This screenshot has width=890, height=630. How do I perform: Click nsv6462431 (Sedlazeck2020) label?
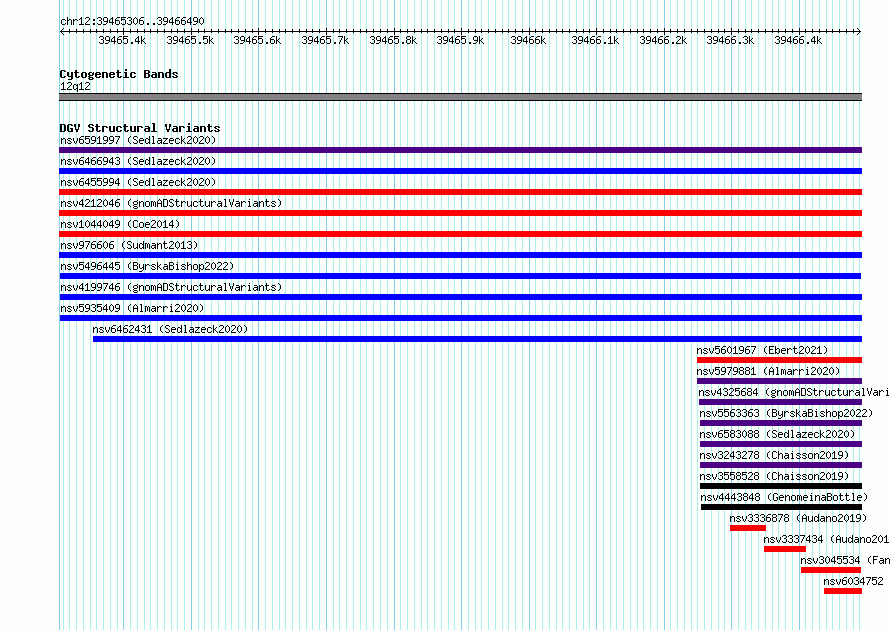click(x=170, y=329)
